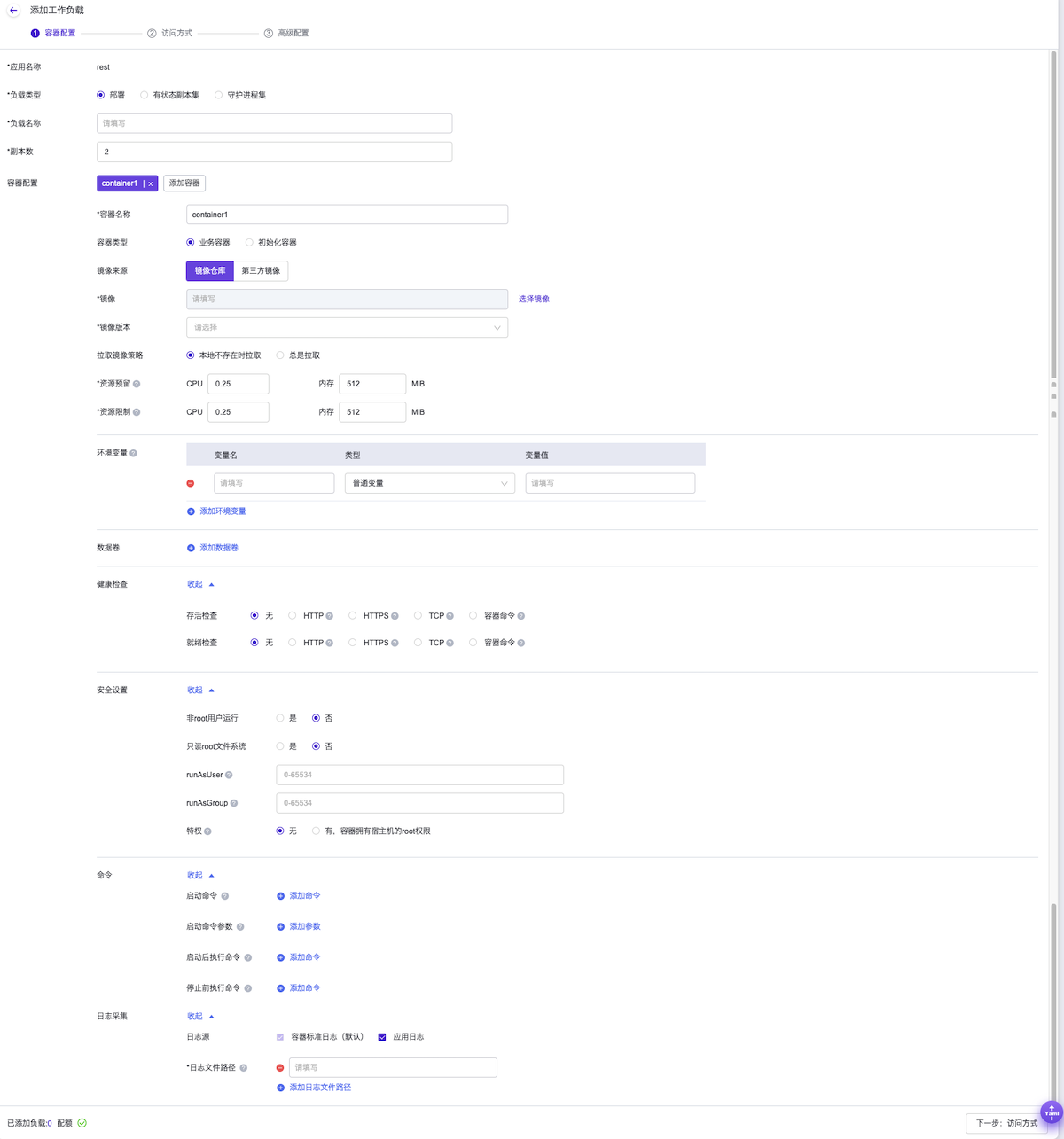
Task: Collapse the 健康检查 section
Action: (200, 584)
